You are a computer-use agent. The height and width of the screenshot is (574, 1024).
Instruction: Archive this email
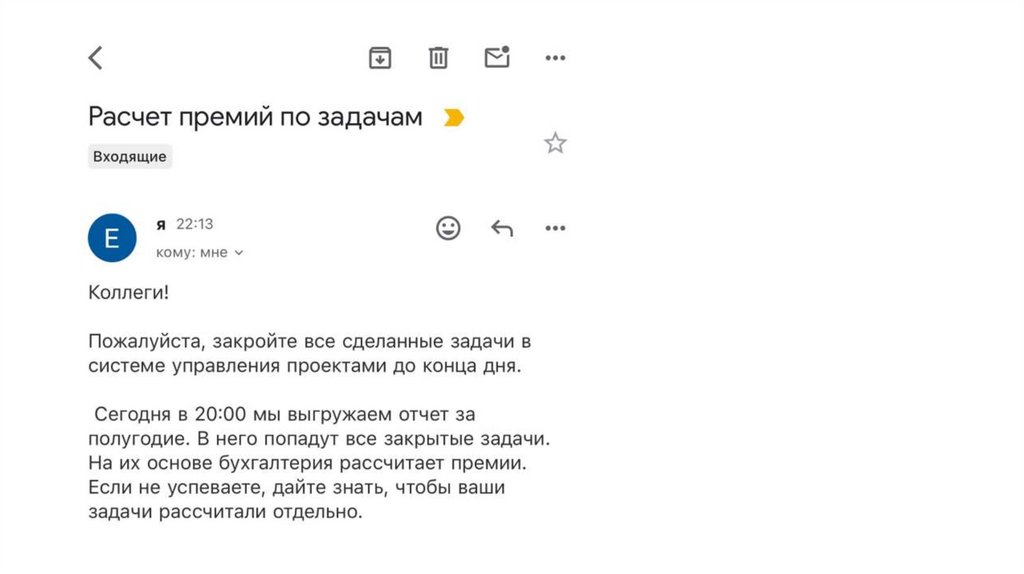click(380, 58)
